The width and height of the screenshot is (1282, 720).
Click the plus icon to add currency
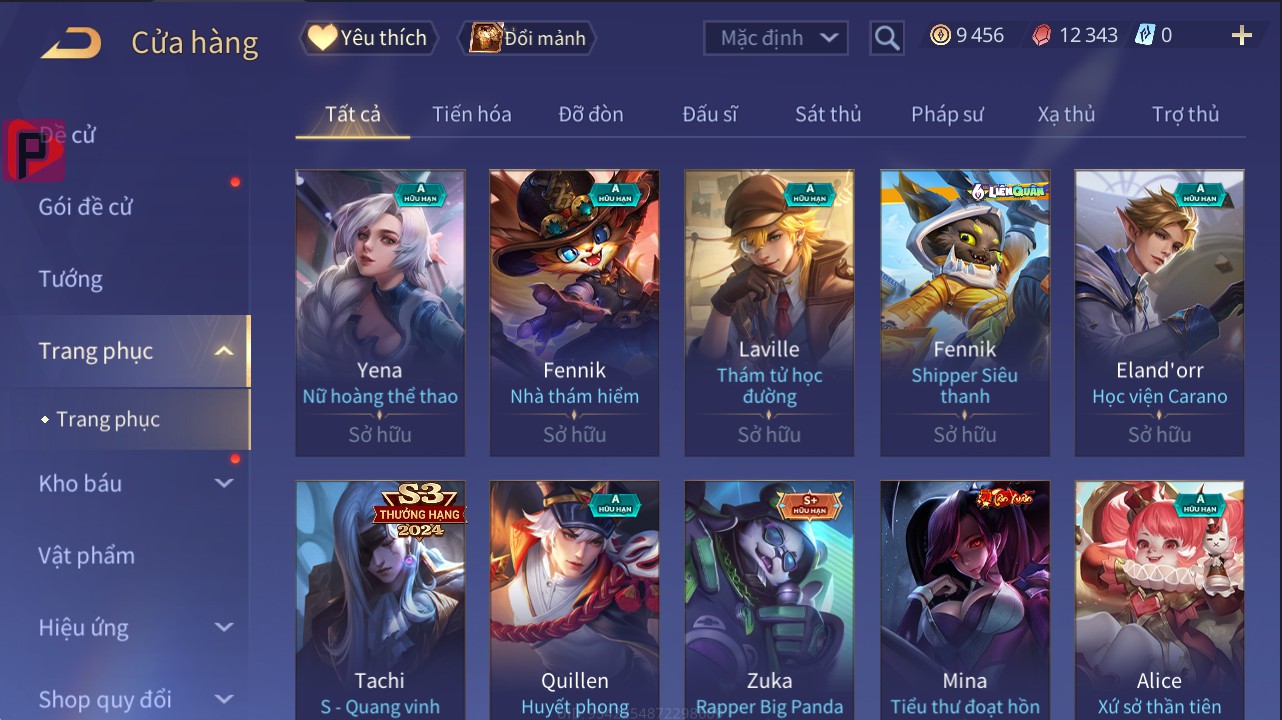1241,36
